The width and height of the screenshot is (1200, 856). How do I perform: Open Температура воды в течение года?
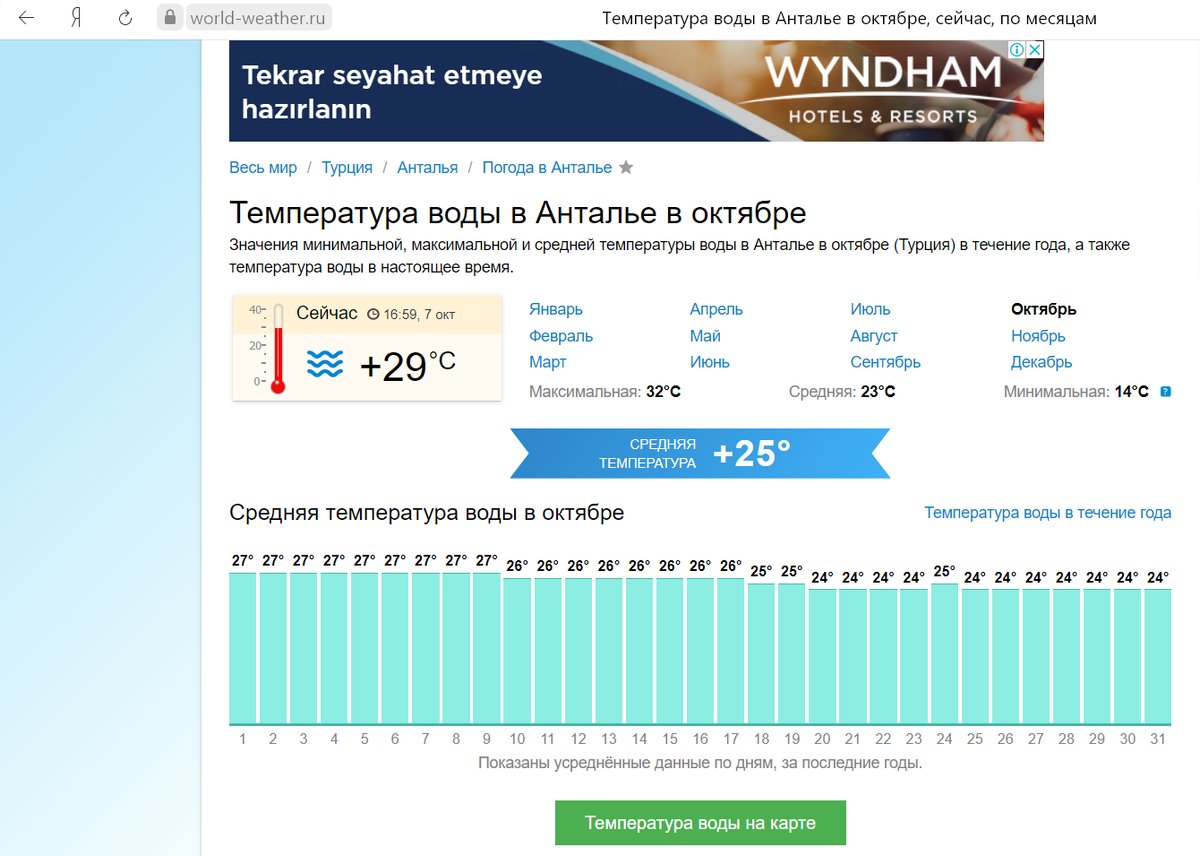pos(1046,512)
